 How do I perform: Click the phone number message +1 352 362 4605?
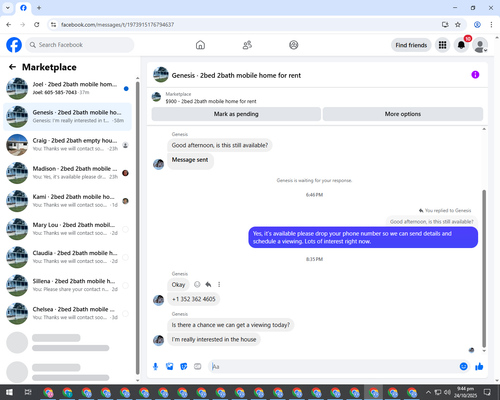(194, 299)
